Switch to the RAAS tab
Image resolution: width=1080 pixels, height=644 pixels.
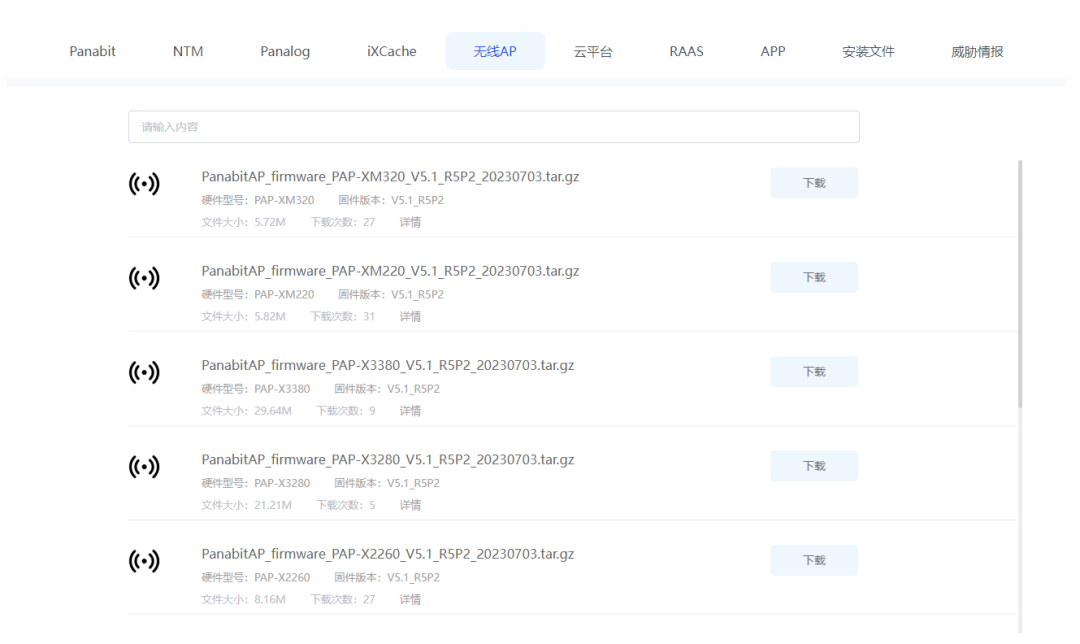pyautogui.click(x=687, y=52)
